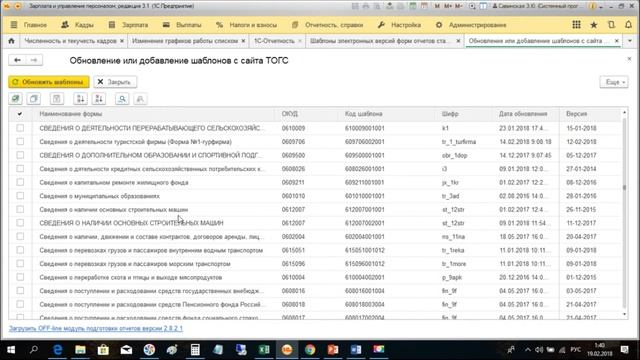The height and width of the screenshot is (360, 640).
Task: Check the row for турфирма form
Action: coord(20,142)
